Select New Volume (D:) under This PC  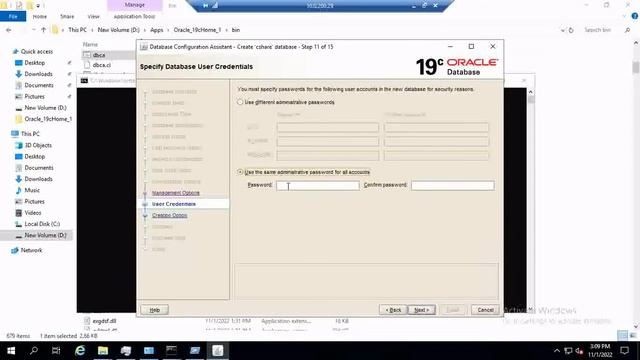click(45, 235)
